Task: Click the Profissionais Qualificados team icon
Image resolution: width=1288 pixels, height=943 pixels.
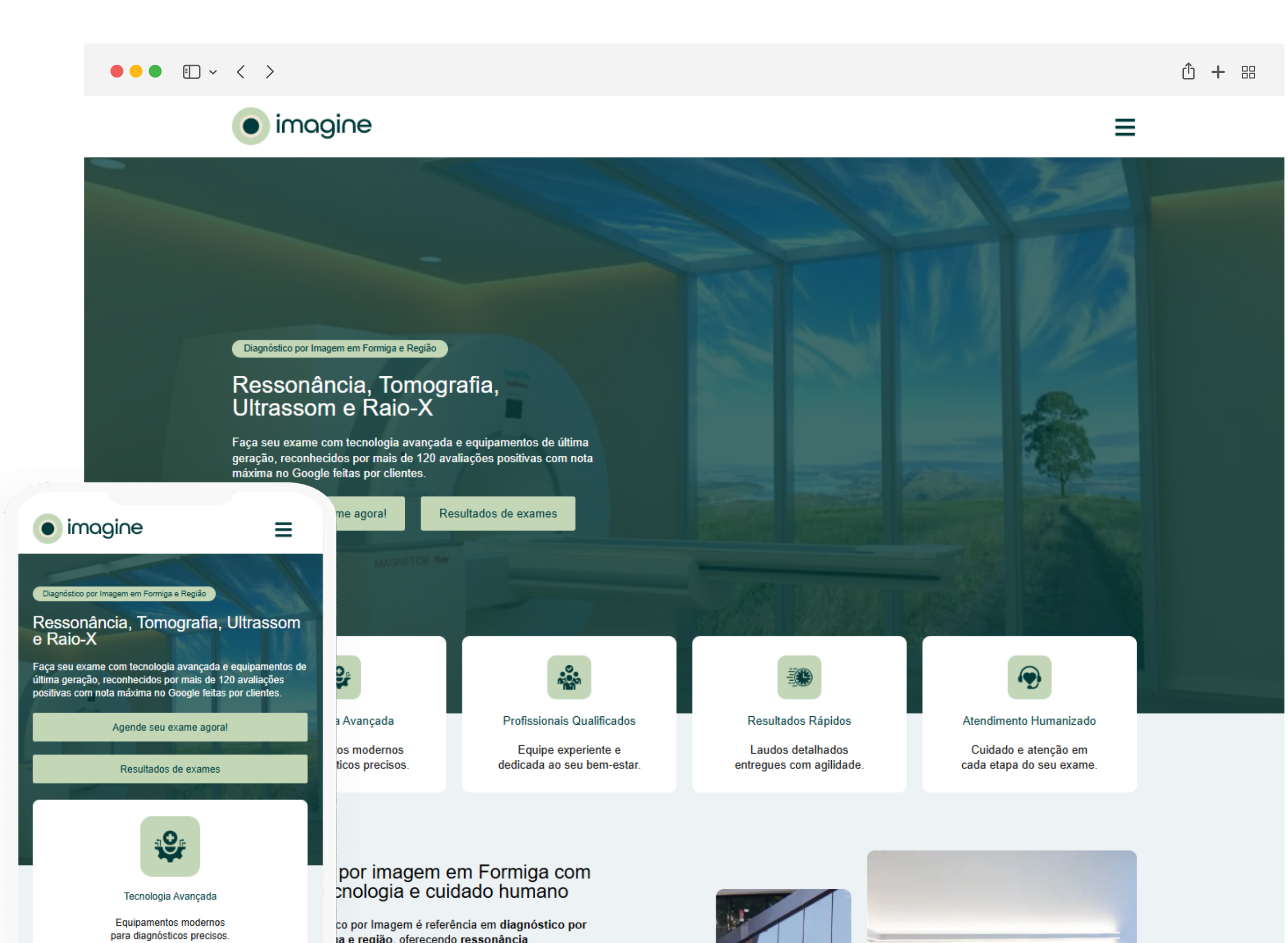Action: click(569, 677)
